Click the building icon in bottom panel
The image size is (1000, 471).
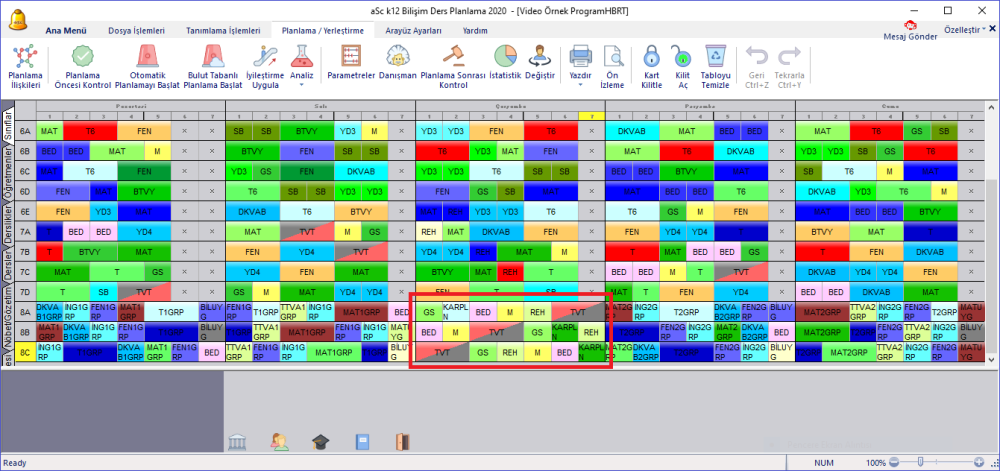238,442
